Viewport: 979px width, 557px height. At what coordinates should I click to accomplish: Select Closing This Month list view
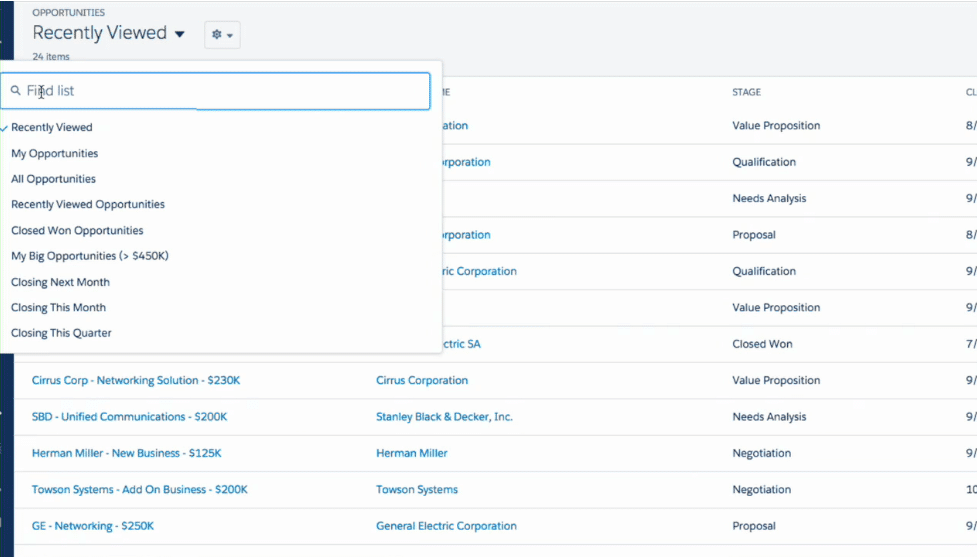click(x=59, y=308)
